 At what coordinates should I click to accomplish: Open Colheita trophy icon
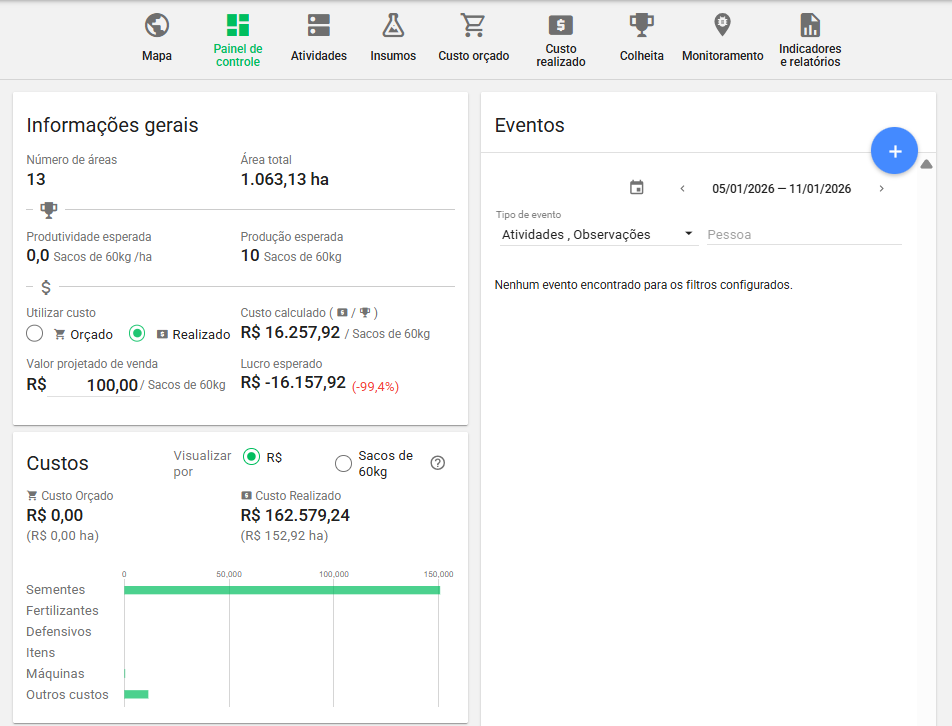click(x=641, y=26)
